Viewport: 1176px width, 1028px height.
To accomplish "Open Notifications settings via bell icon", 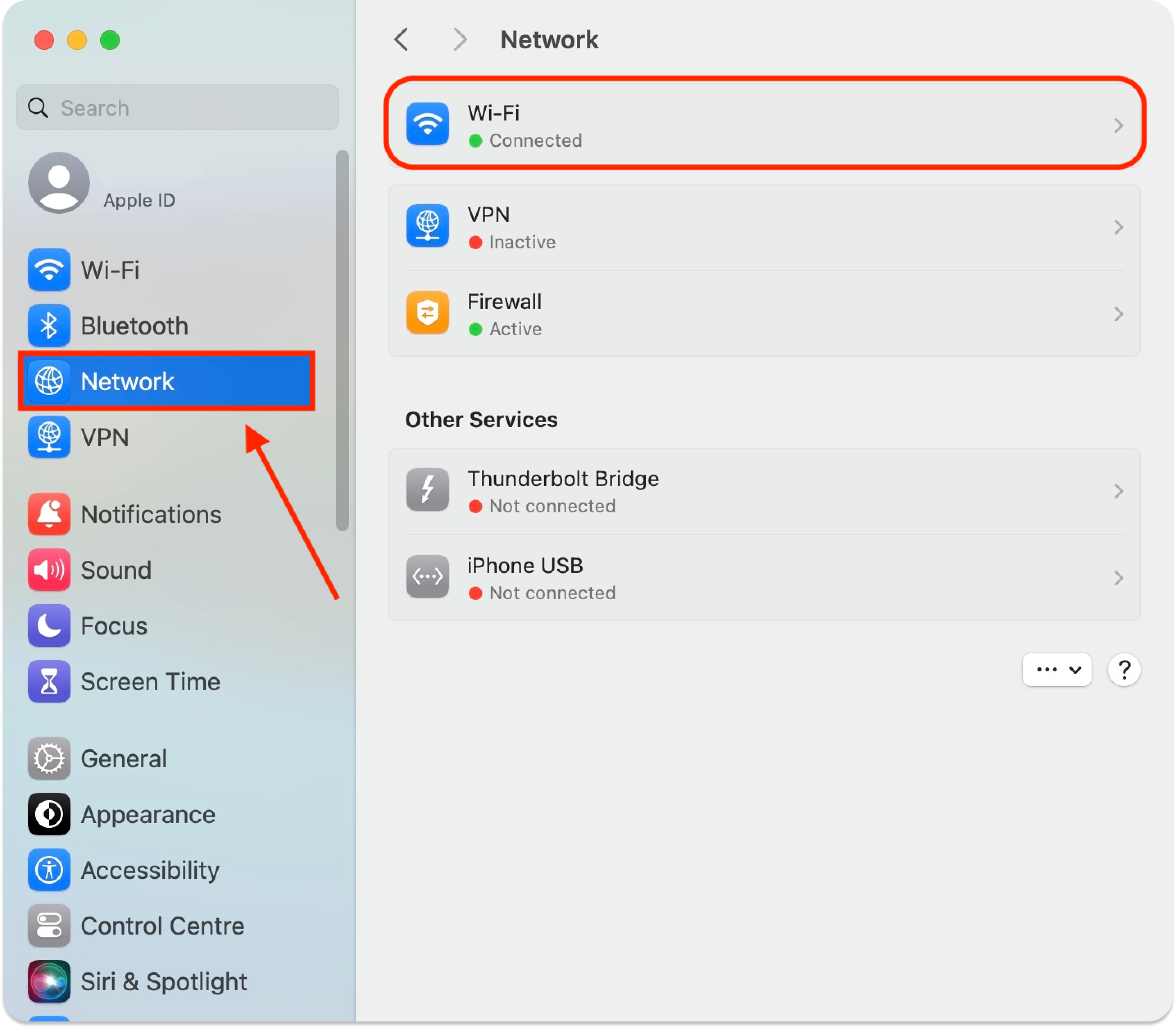I will tap(49, 514).
